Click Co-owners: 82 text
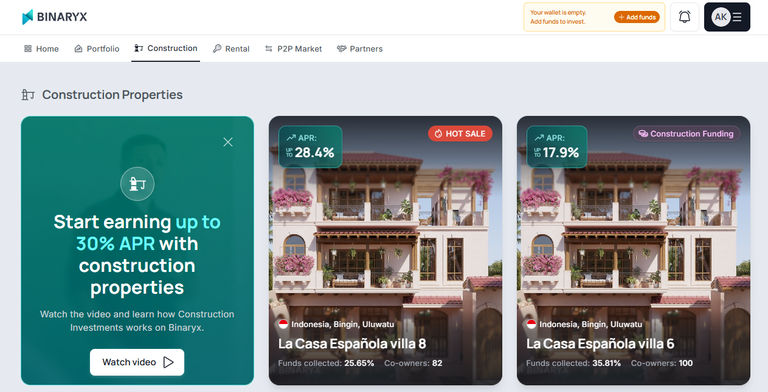Screen dimensions: 768x392 coord(413,363)
